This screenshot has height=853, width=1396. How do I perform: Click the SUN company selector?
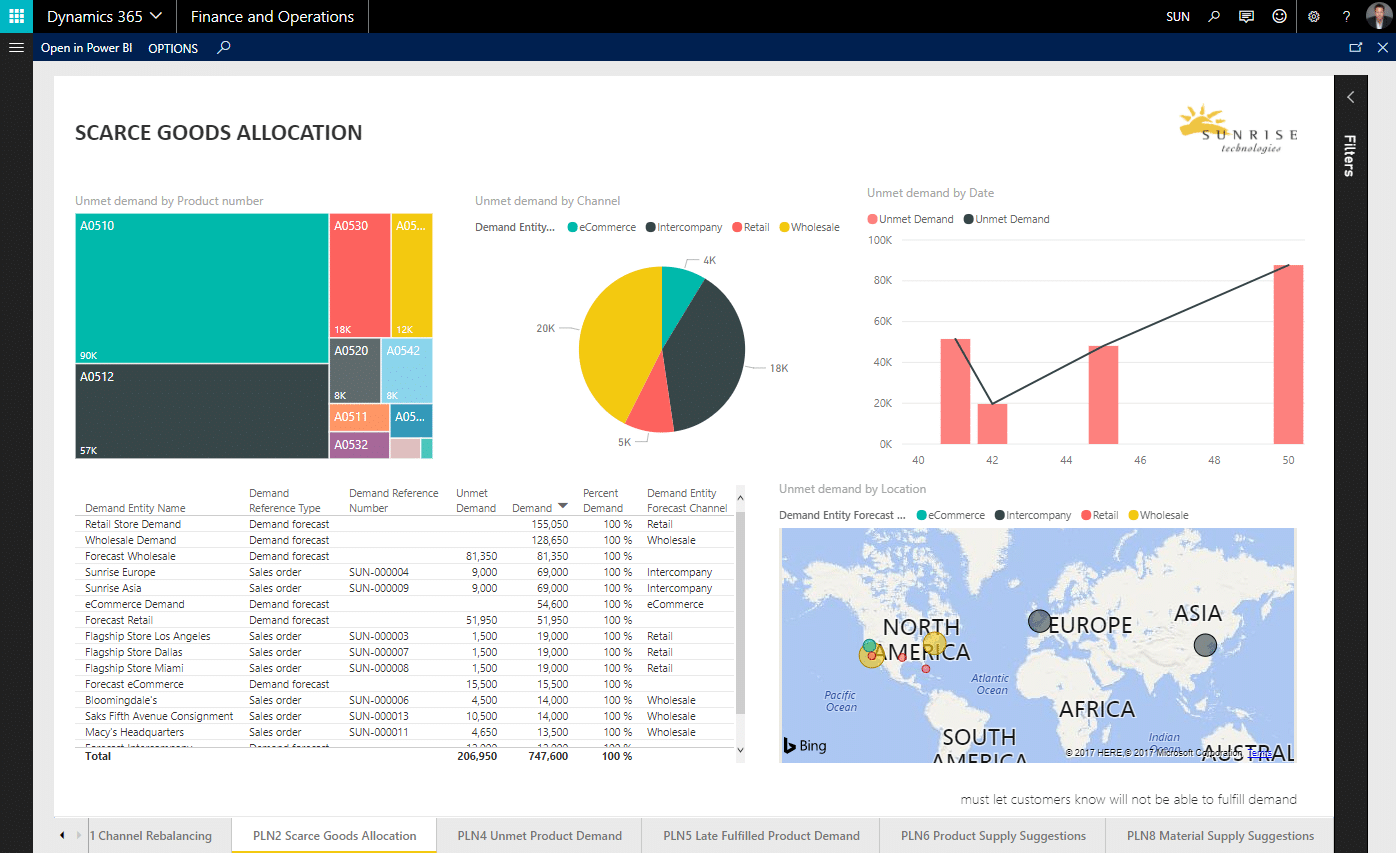click(x=1178, y=17)
